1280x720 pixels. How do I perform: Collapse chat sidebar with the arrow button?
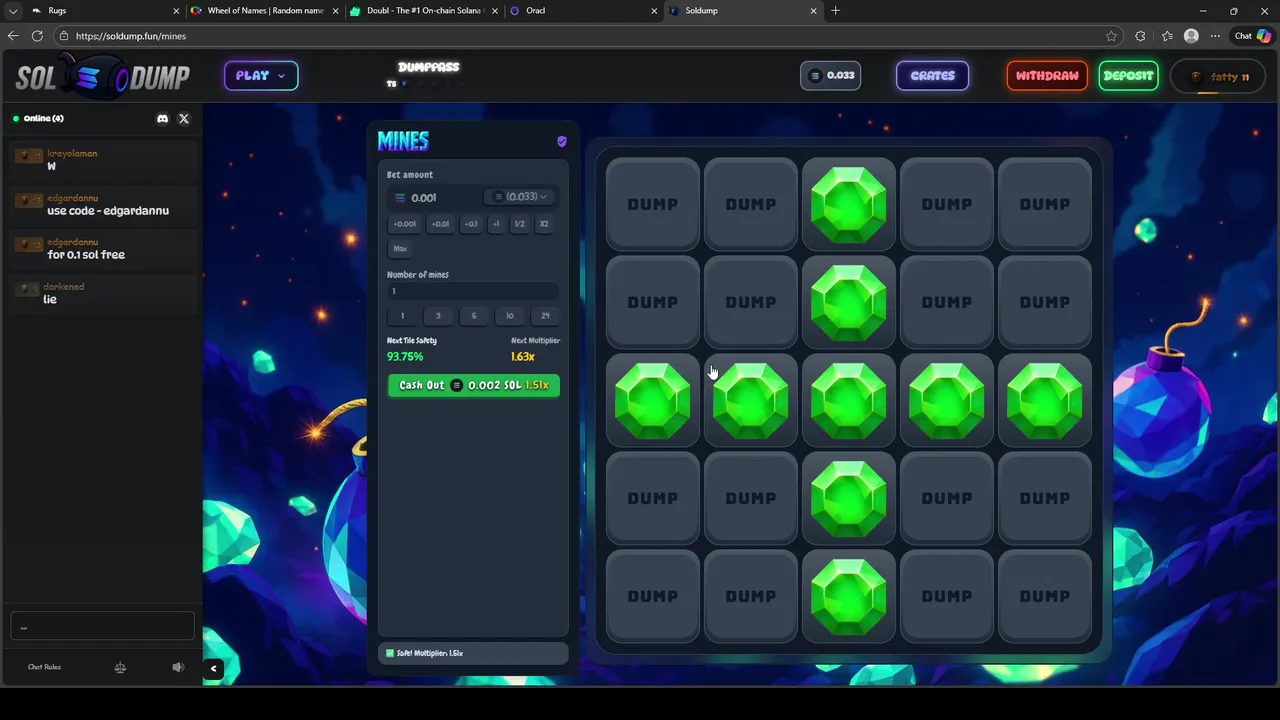213,668
